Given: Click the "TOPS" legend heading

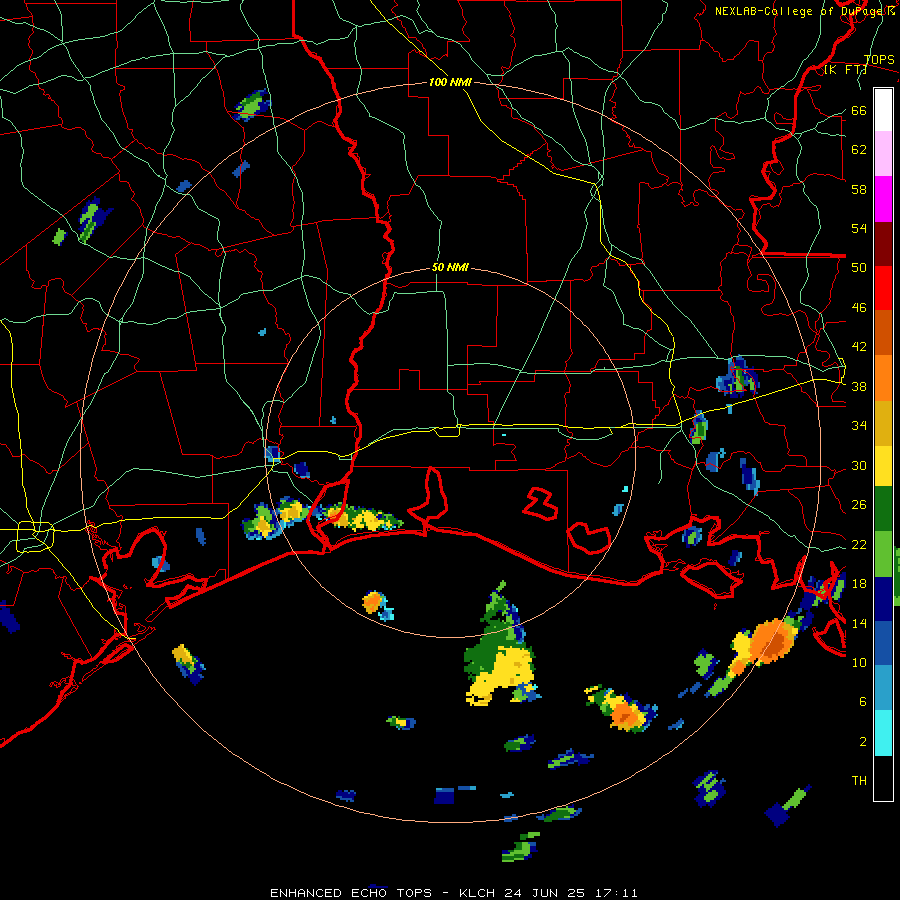Looking at the screenshot, I should [879, 60].
